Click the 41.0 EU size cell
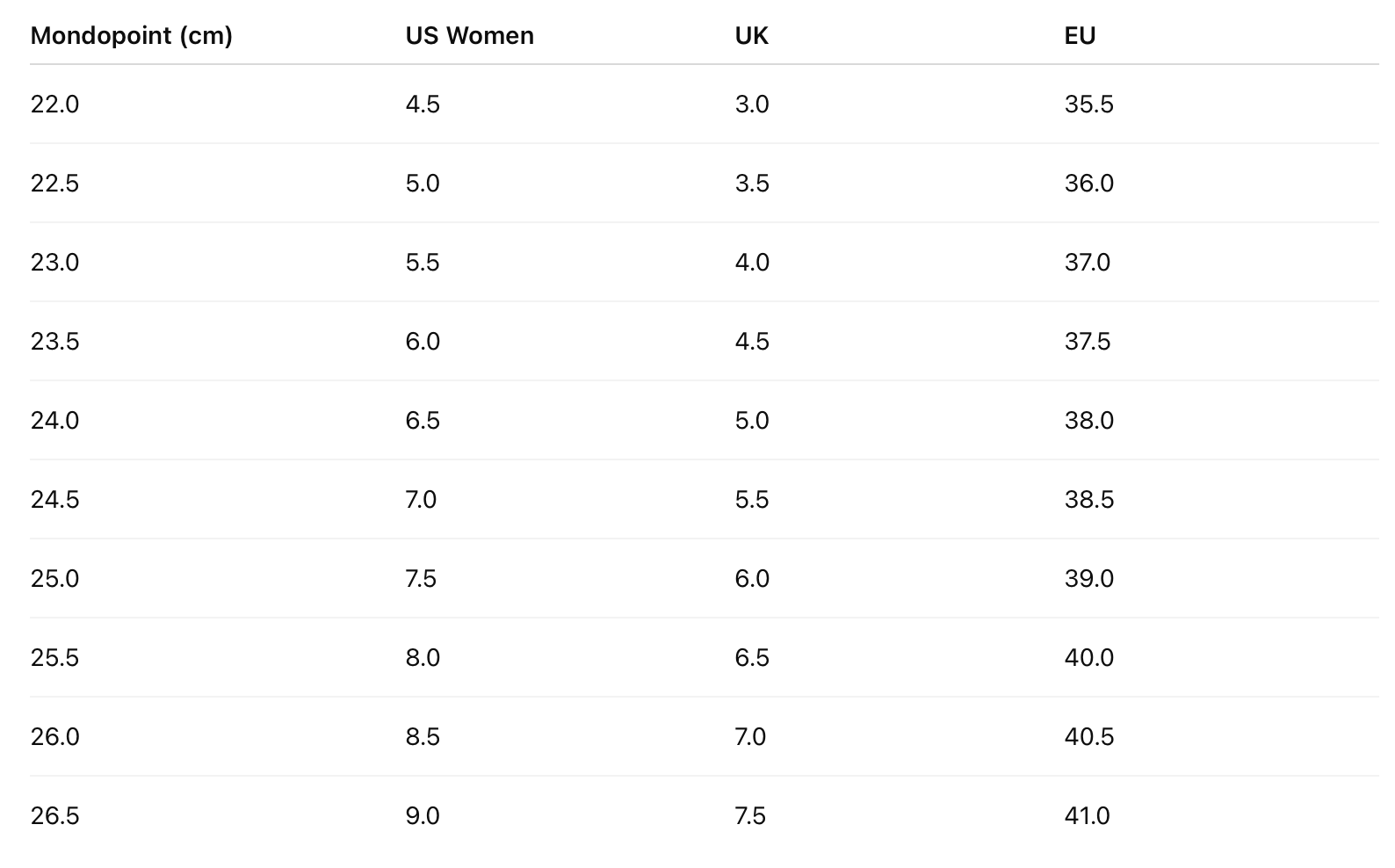The width and height of the screenshot is (1395, 868). (x=1087, y=816)
